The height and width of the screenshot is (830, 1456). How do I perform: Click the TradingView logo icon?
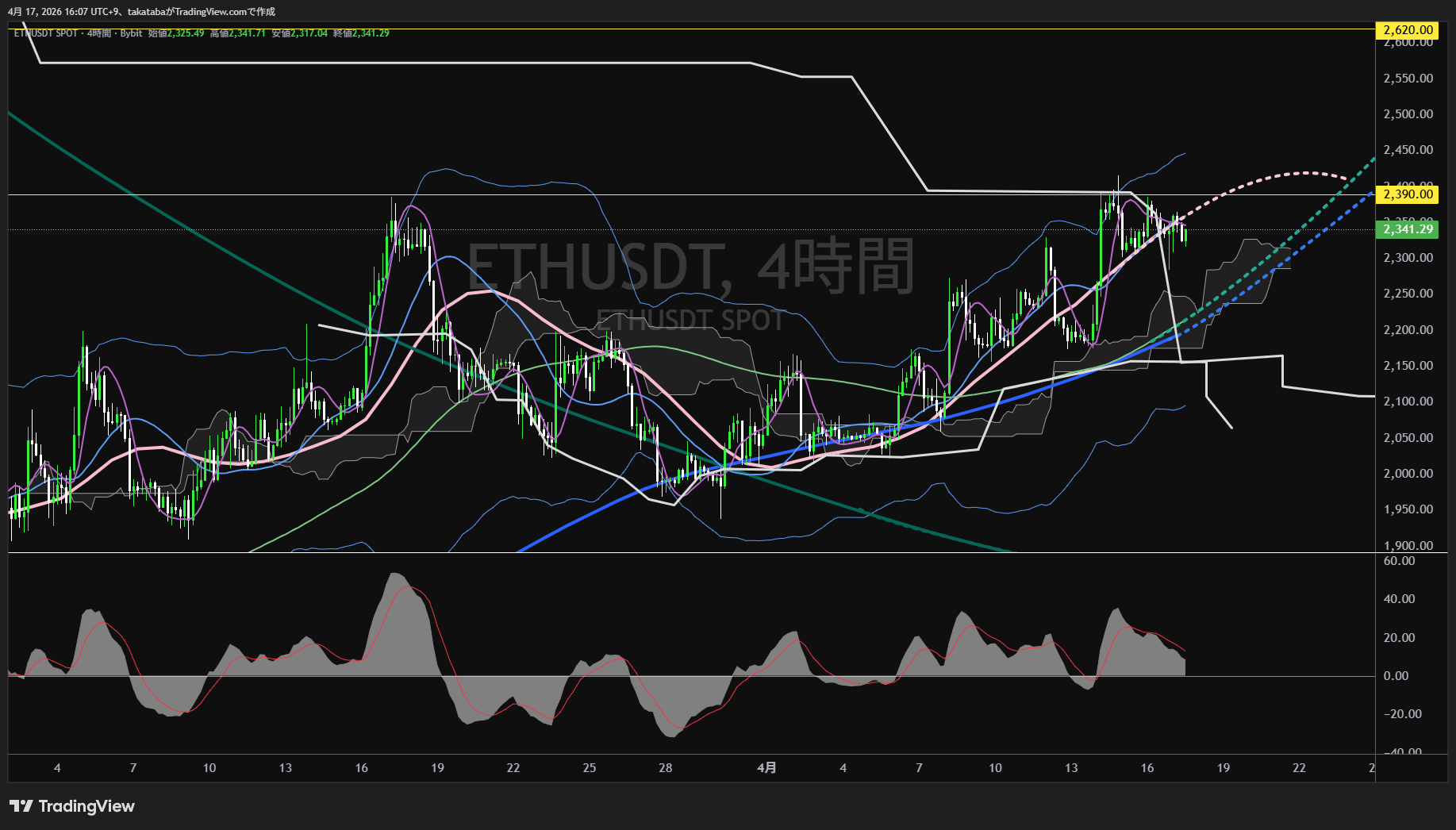[21, 806]
